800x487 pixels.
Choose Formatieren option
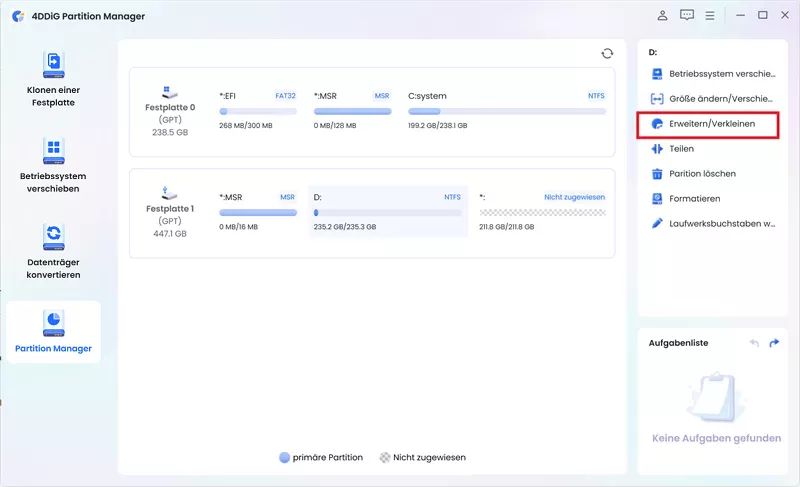click(686, 199)
